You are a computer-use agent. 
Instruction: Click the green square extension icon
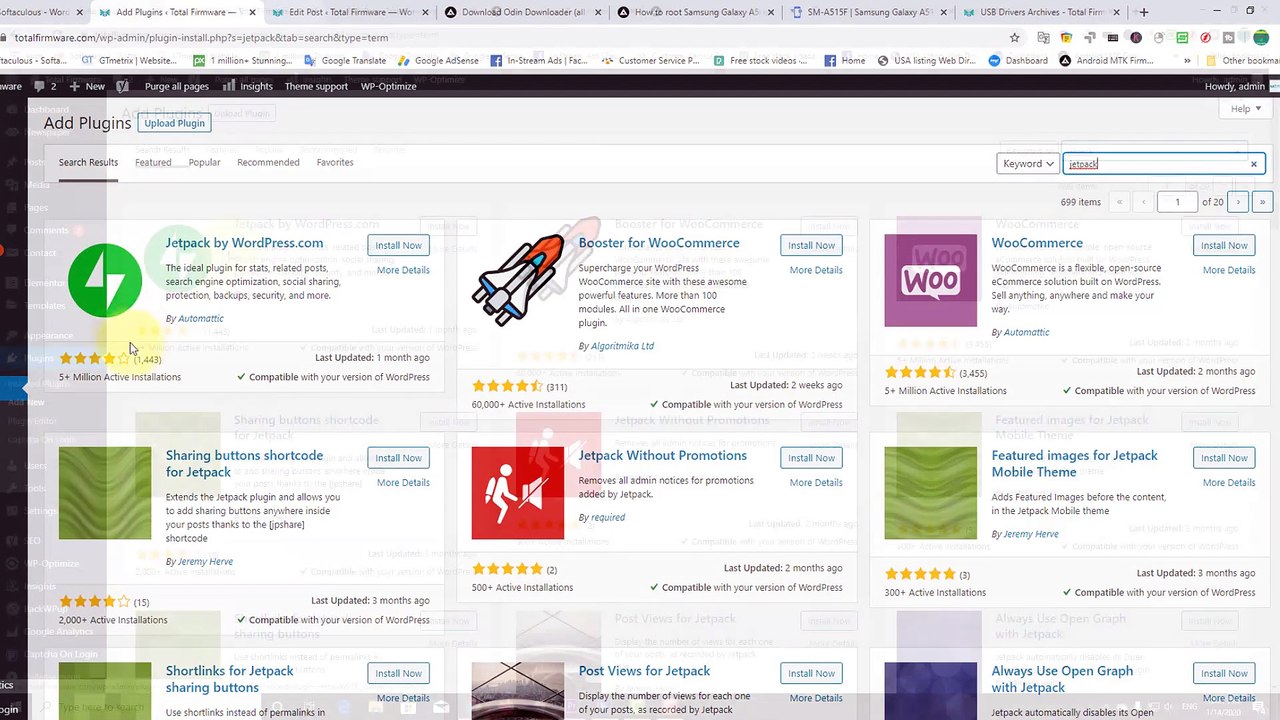(1183, 38)
